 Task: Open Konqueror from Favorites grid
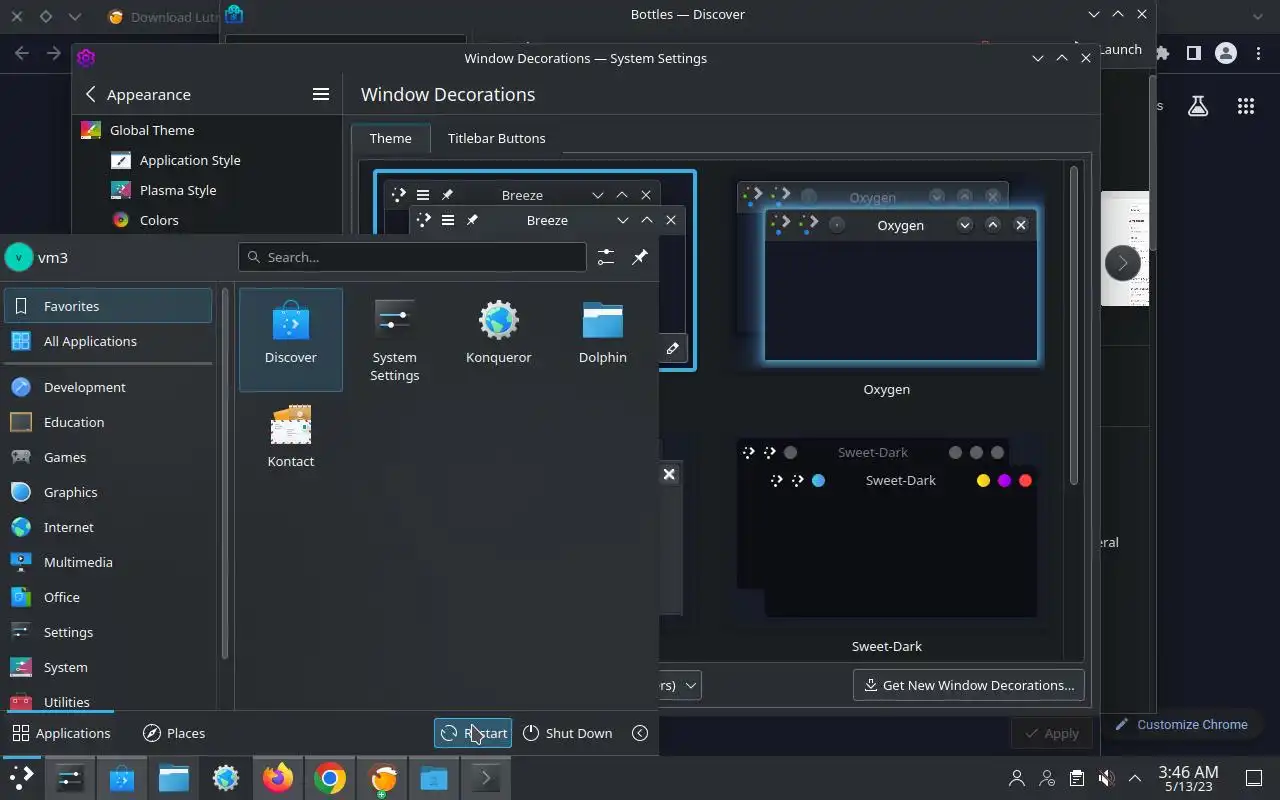(498, 339)
